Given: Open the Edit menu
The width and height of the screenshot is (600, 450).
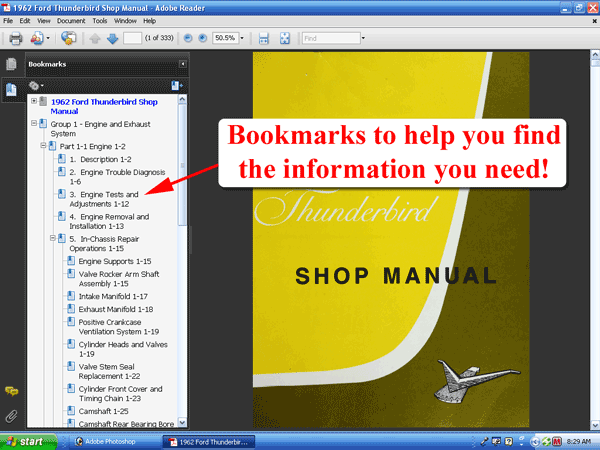Looking at the screenshot, I should [25, 21].
